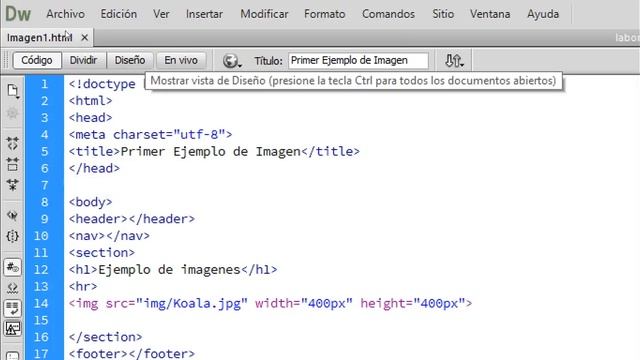Image resolution: width=640 pixels, height=360 pixels.
Task: Click the Select Parent Tag icon
Action: click(12, 215)
